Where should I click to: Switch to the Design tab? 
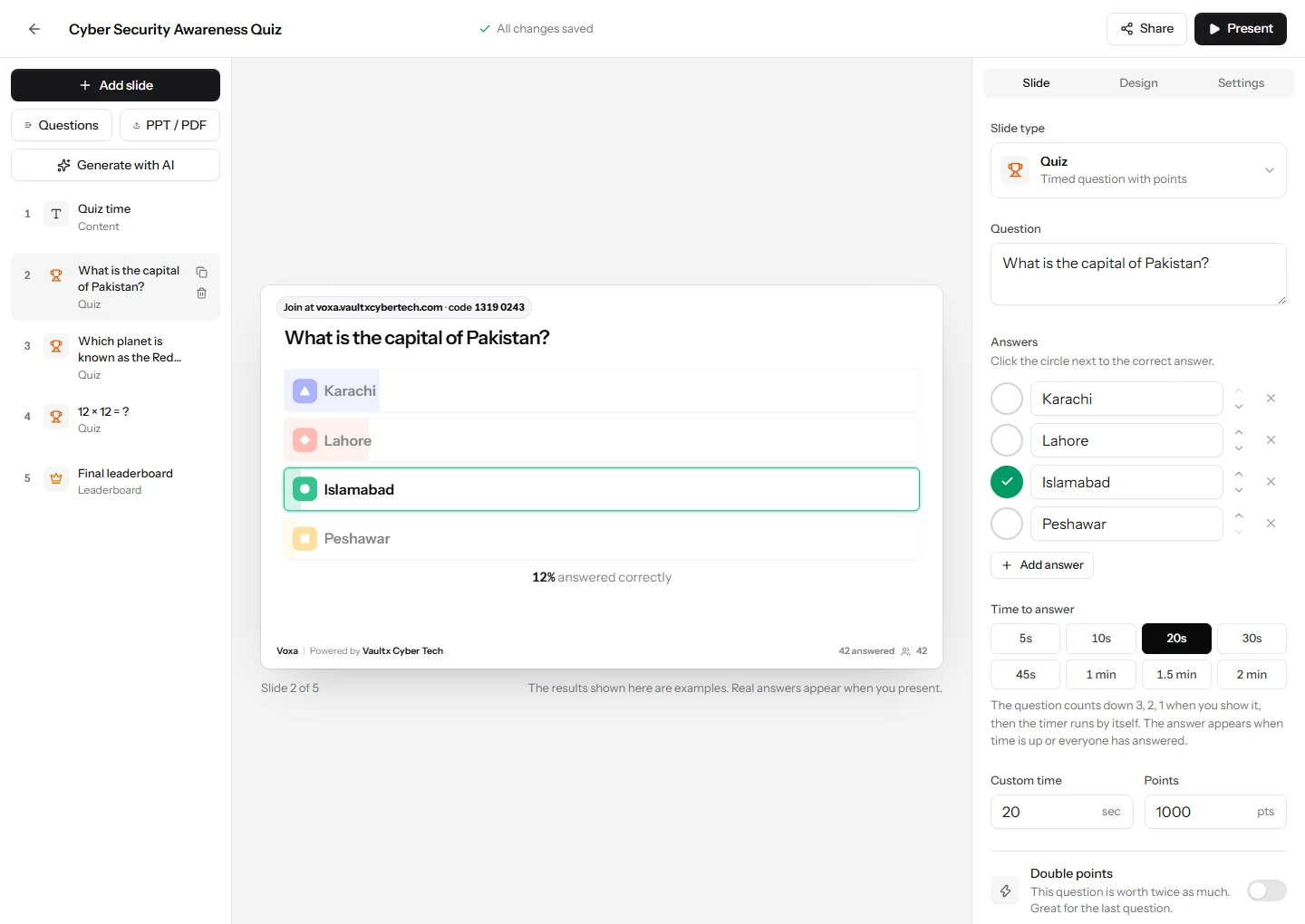(1138, 83)
